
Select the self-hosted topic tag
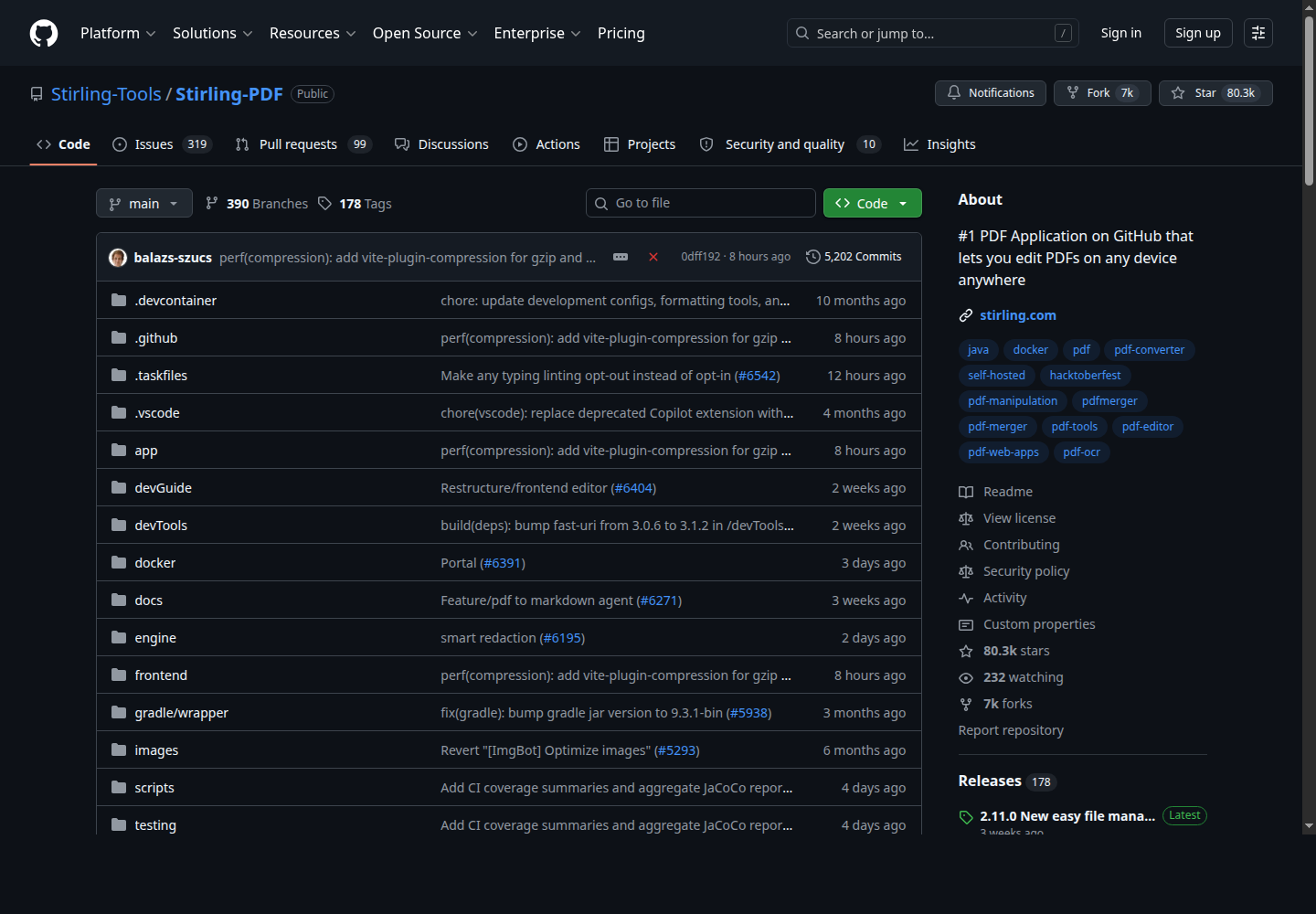(997, 376)
